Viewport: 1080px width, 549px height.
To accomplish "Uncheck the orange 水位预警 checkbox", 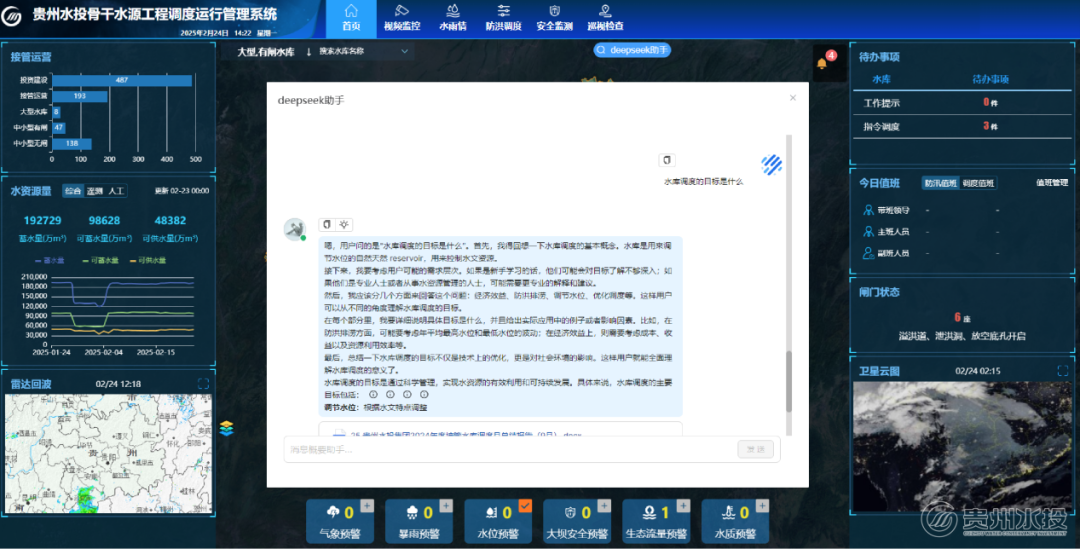I will coord(525,506).
